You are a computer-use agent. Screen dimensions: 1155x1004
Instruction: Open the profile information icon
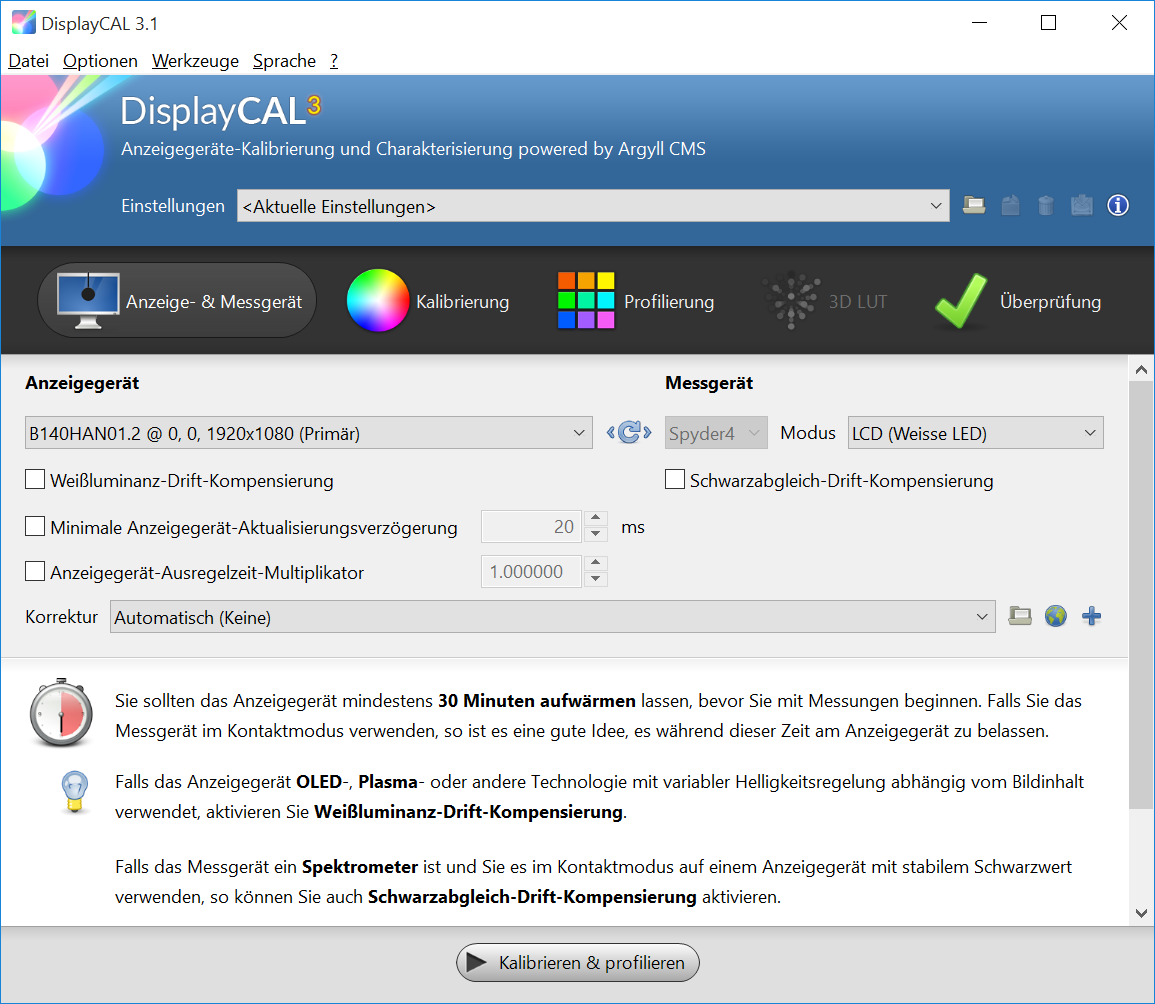[x=1117, y=206]
